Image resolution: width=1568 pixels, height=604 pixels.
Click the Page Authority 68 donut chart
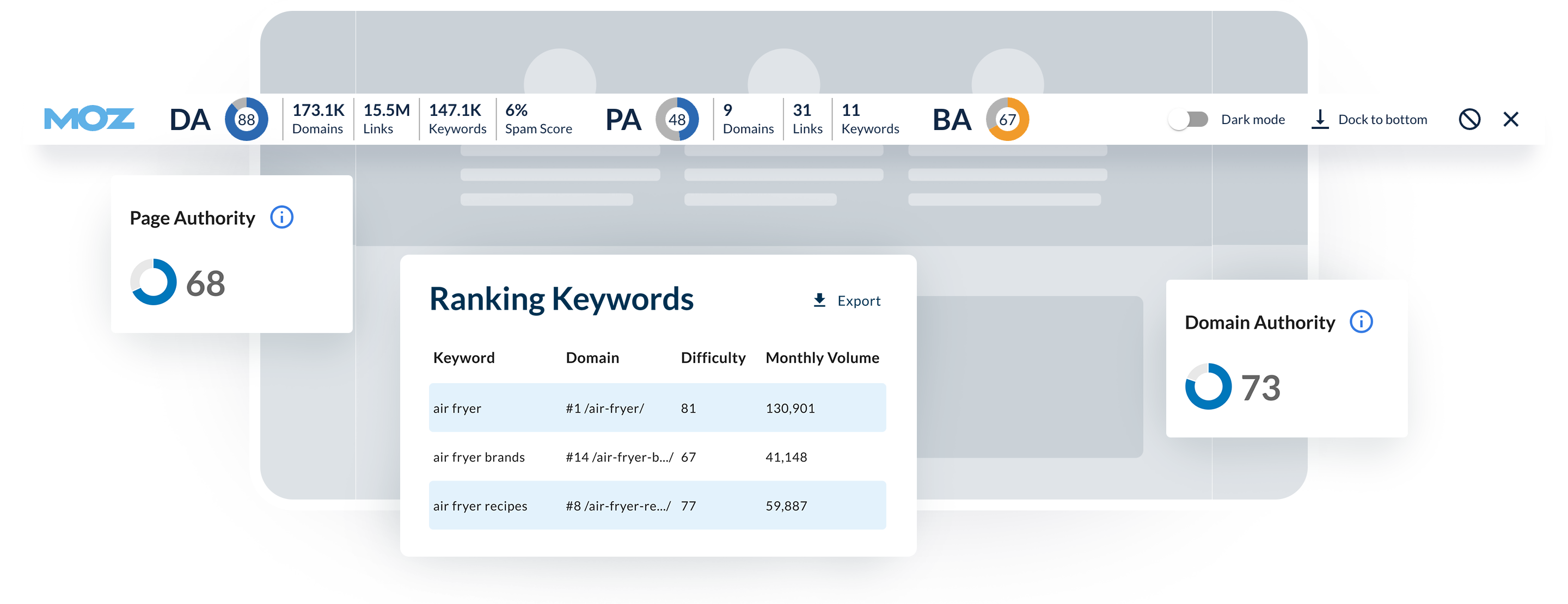pyautogui.click(x=154, y=282)
